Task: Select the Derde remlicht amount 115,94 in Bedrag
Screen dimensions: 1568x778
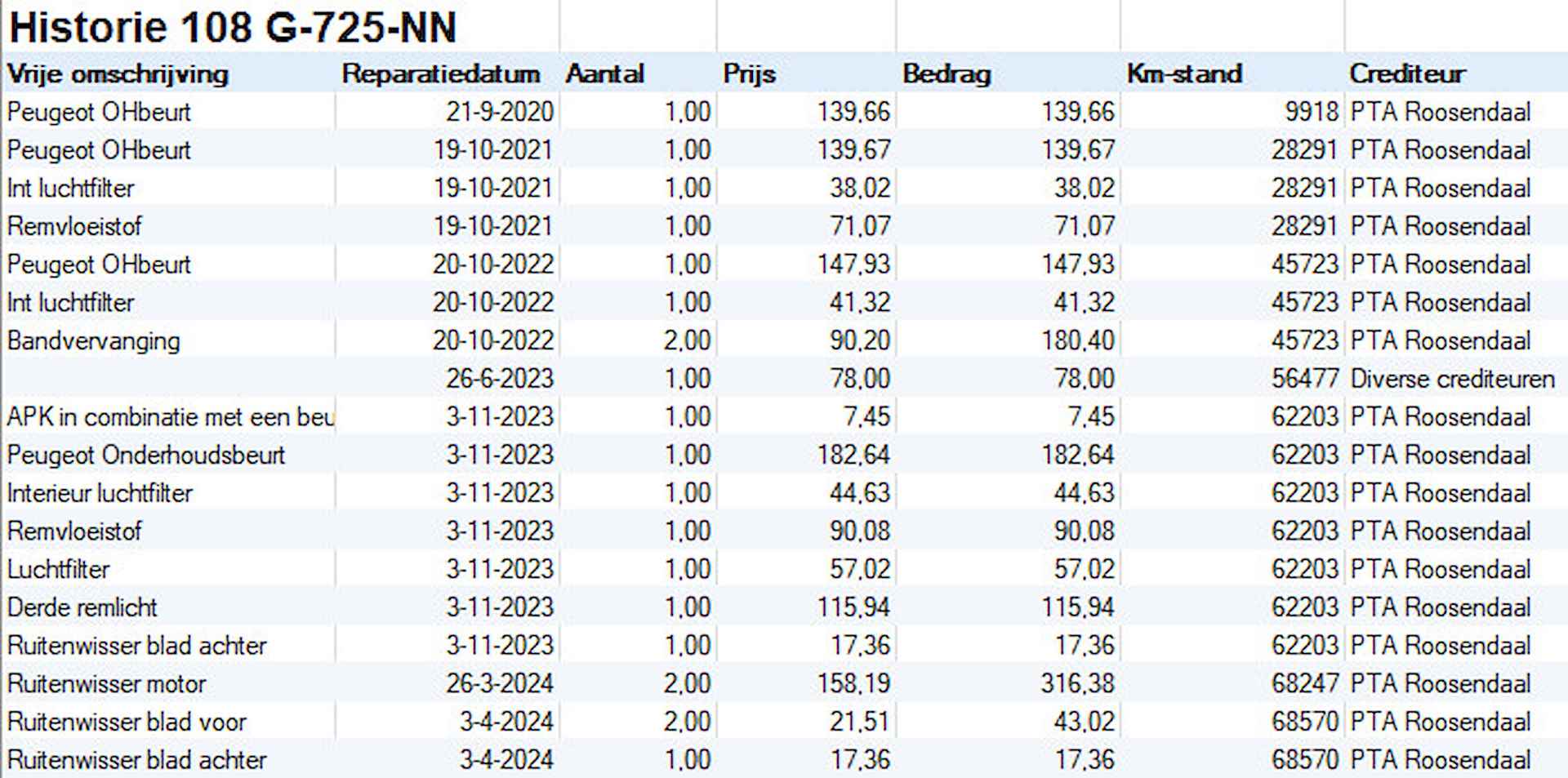Action: 1077,607
